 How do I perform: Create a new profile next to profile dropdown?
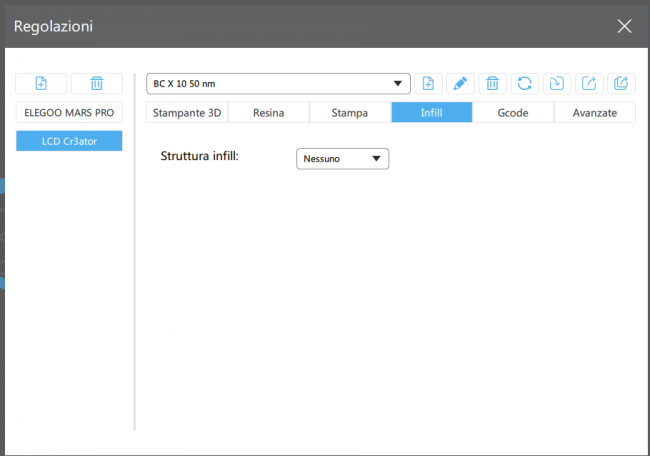pos(428,84)
